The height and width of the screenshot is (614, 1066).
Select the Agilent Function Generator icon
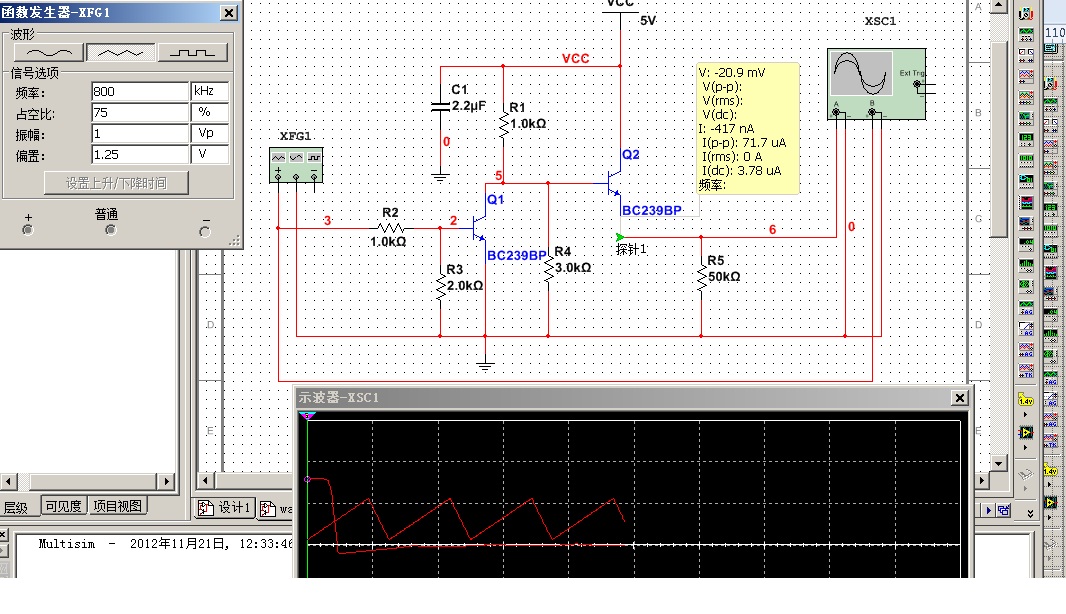click(1026, 307)
